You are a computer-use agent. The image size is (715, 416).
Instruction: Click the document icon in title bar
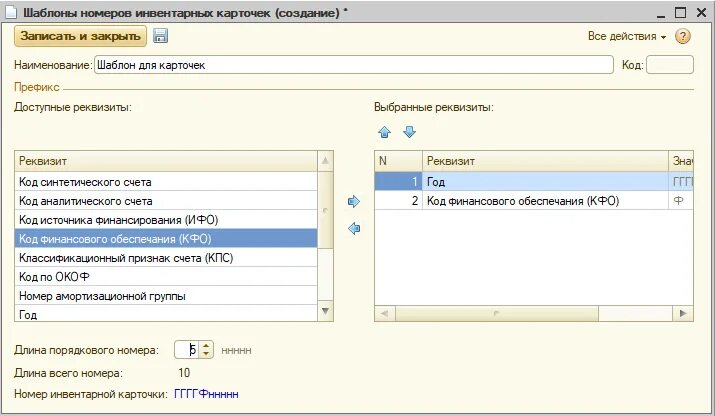pos(11,12)
